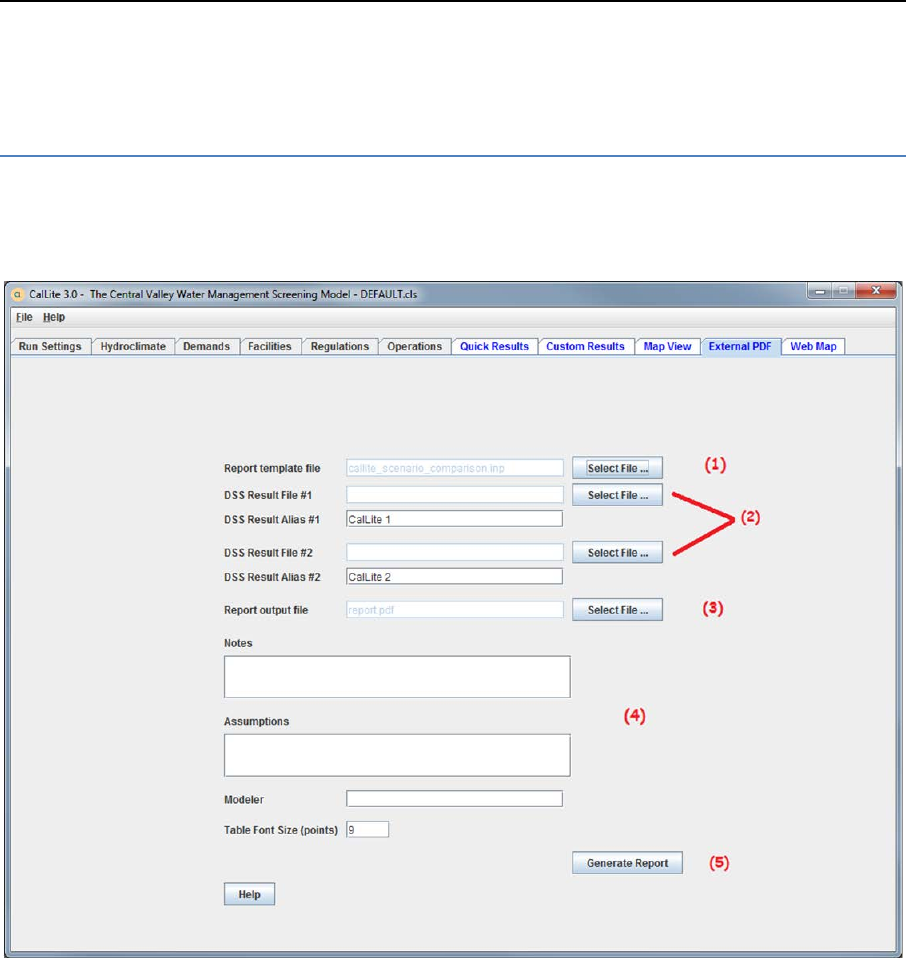Select File for DSS Result File #1
The height and width of the screenshot is (958, 906).
click(618, 495)
